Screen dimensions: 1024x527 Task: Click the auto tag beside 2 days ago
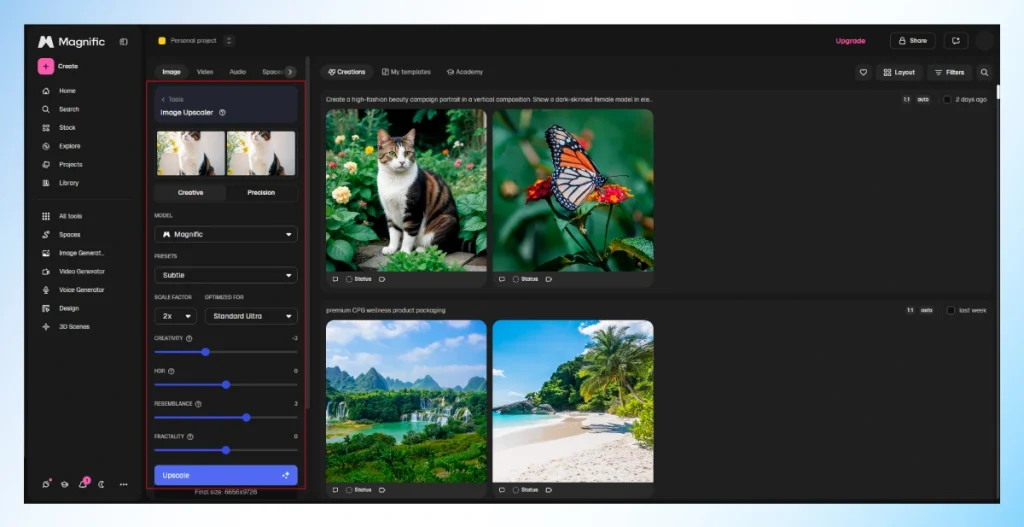923,99
